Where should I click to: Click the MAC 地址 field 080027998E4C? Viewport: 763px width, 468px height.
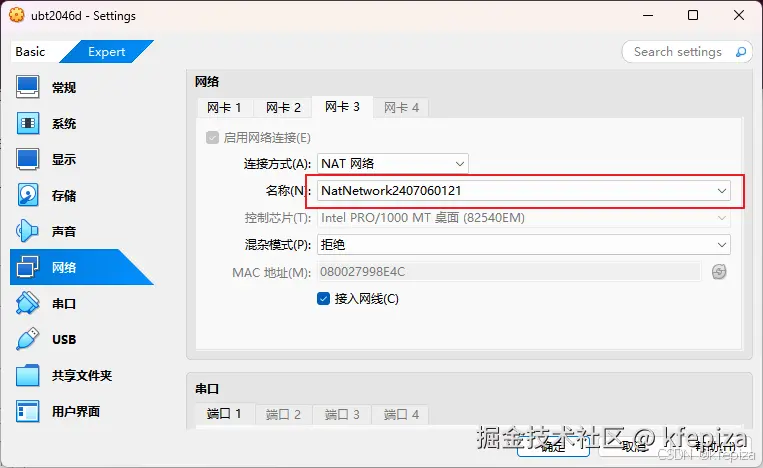pos(509,271)
